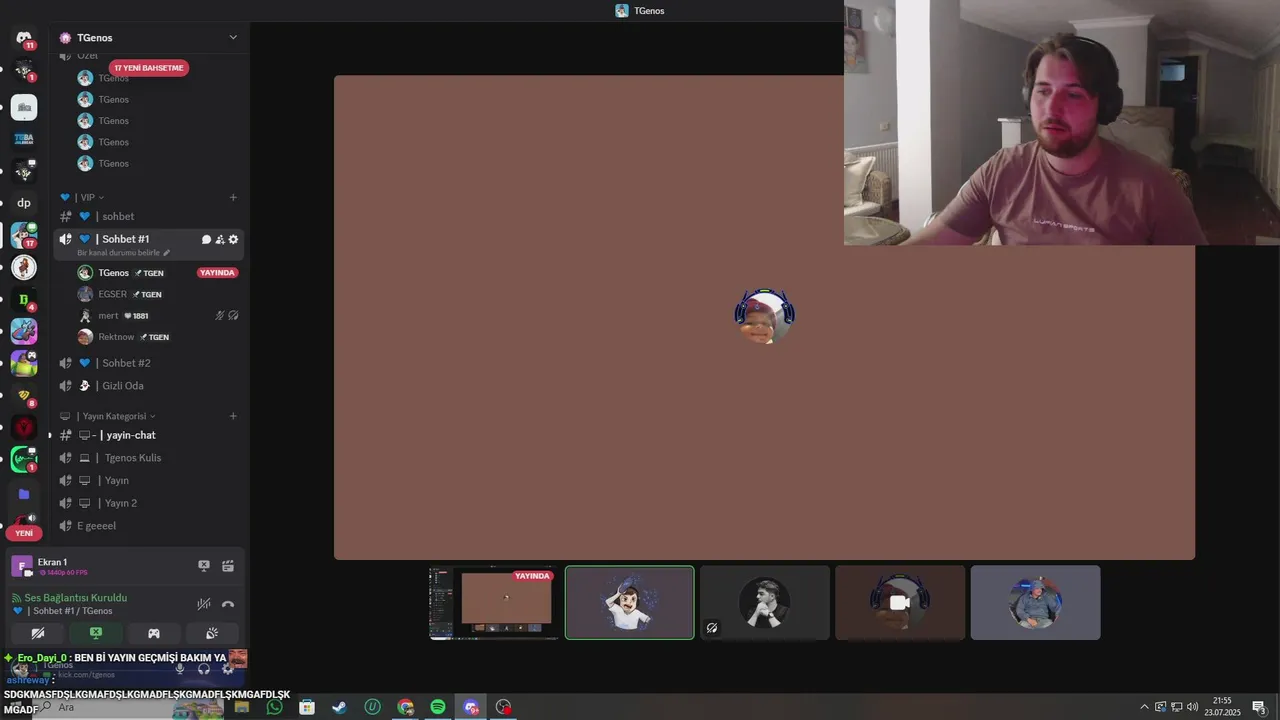This screenshot has height=720, width=1280.
Task: Join the Tgenos Kulis voice channel
Action: click(149, 458)
